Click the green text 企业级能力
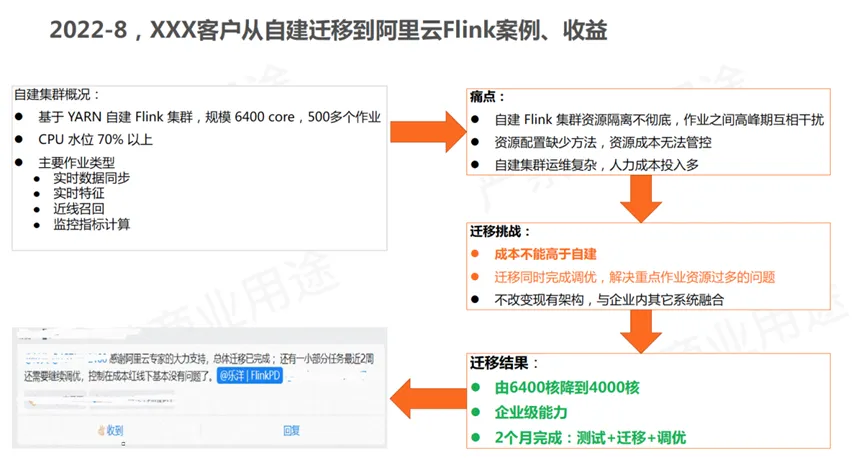The image size is (864, 468). point(531,412)
